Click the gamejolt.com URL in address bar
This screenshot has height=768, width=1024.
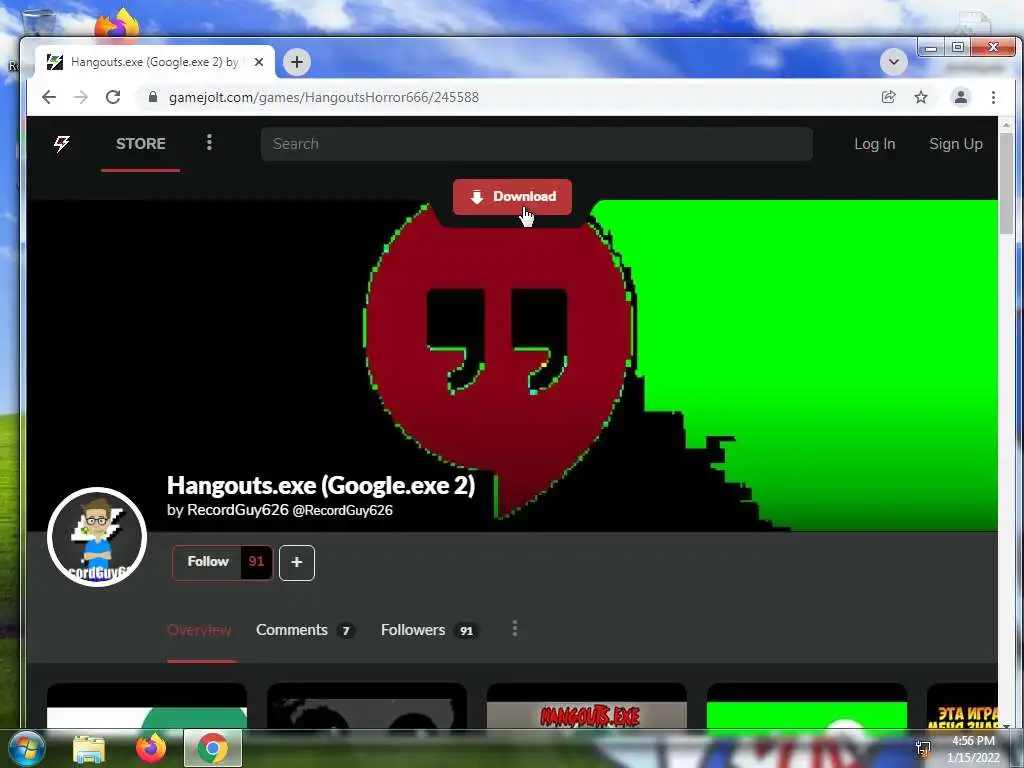tap(324, 97)
